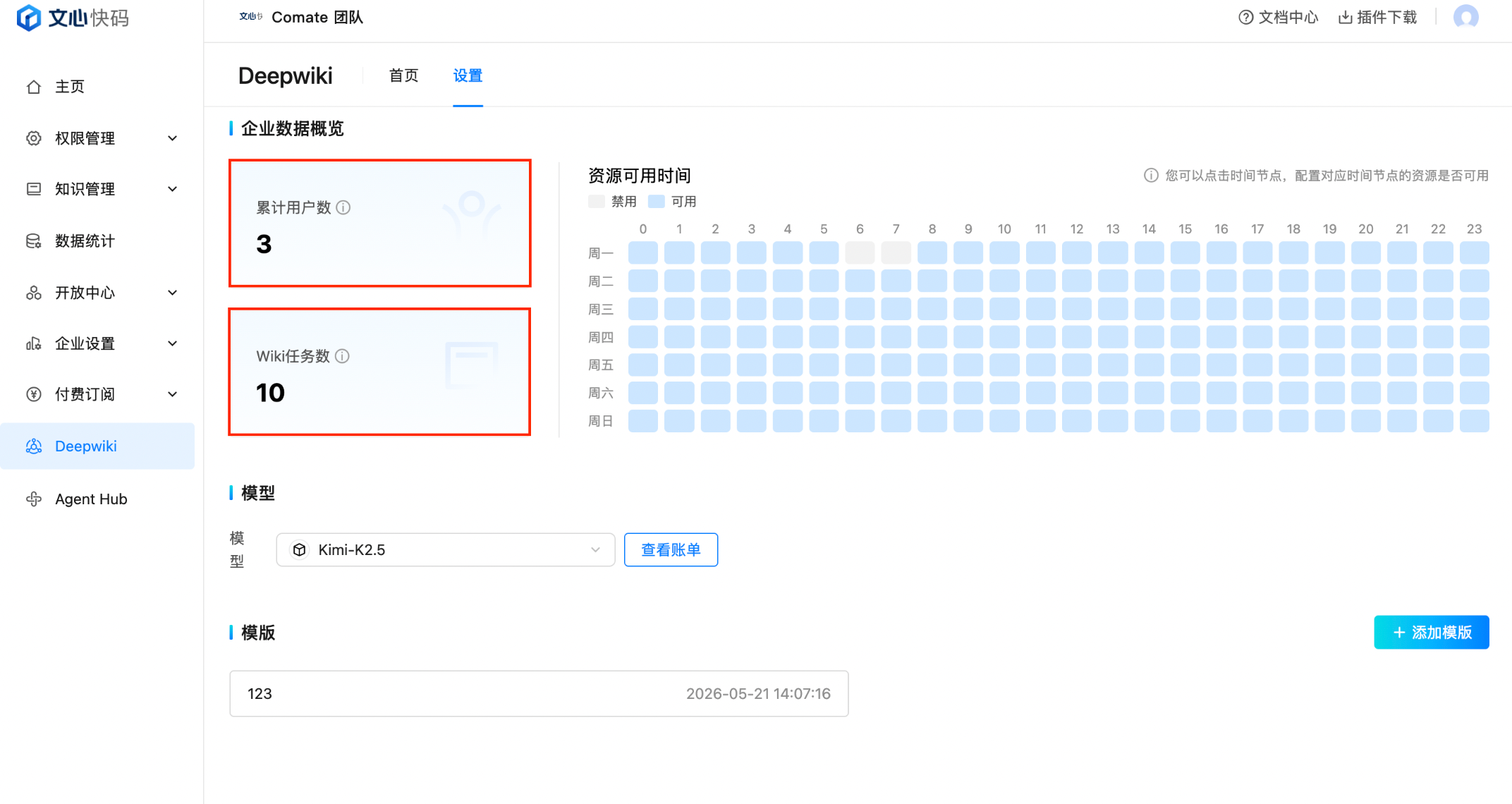Toggle 周三 hour 23 time slot
Screen dimensions: 1512x804
click(x=1475, y=309)
